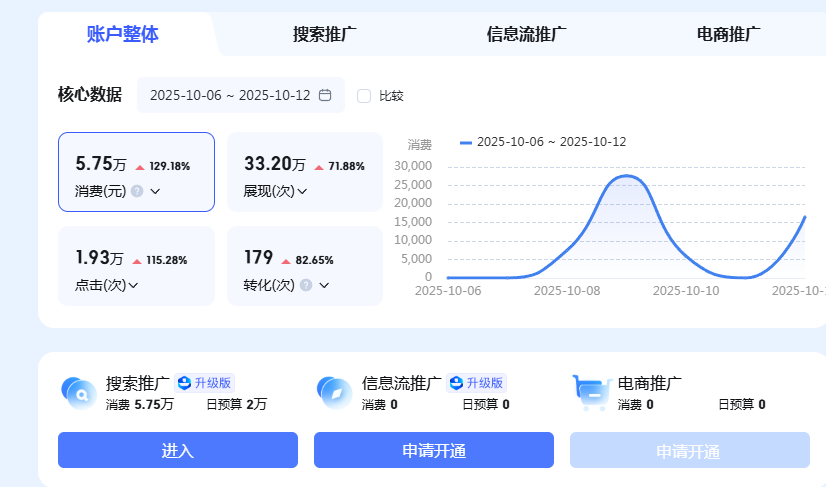
Task: Expand the 点击(次) metric dropdown arrow
Action: tap(133, 285)
